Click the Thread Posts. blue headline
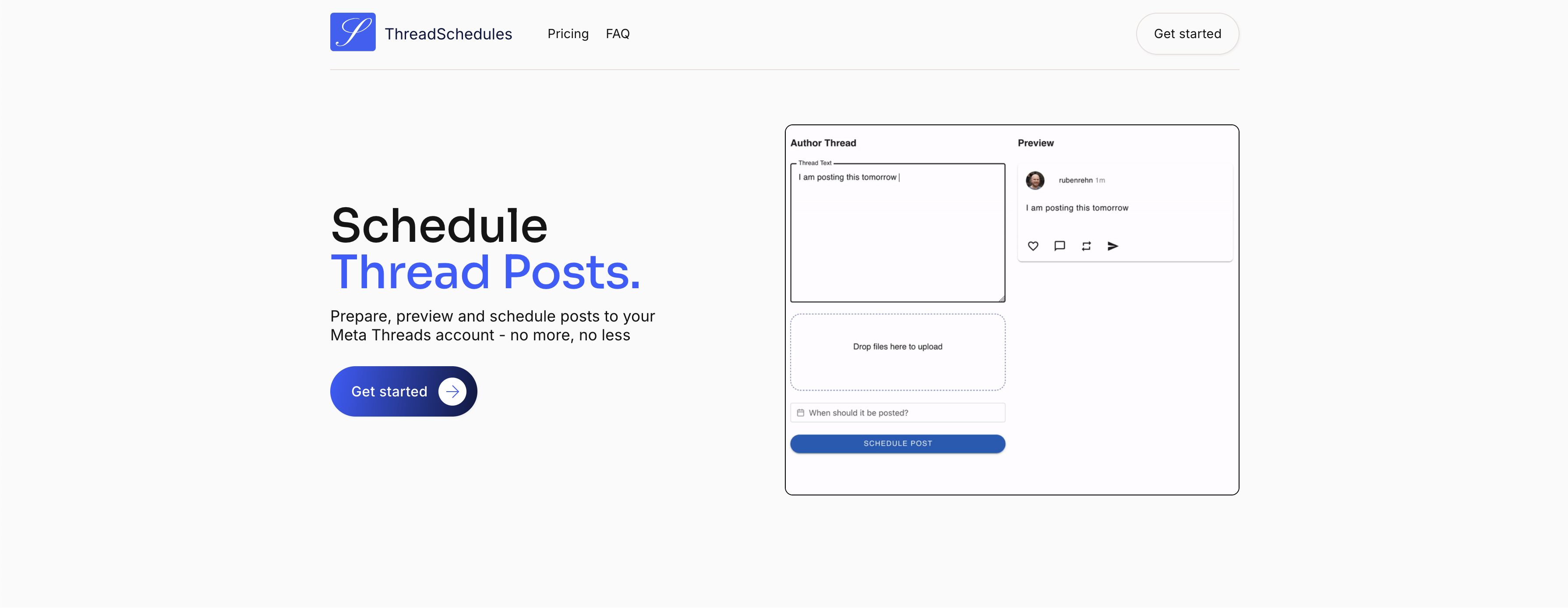 tap(485, 272)
